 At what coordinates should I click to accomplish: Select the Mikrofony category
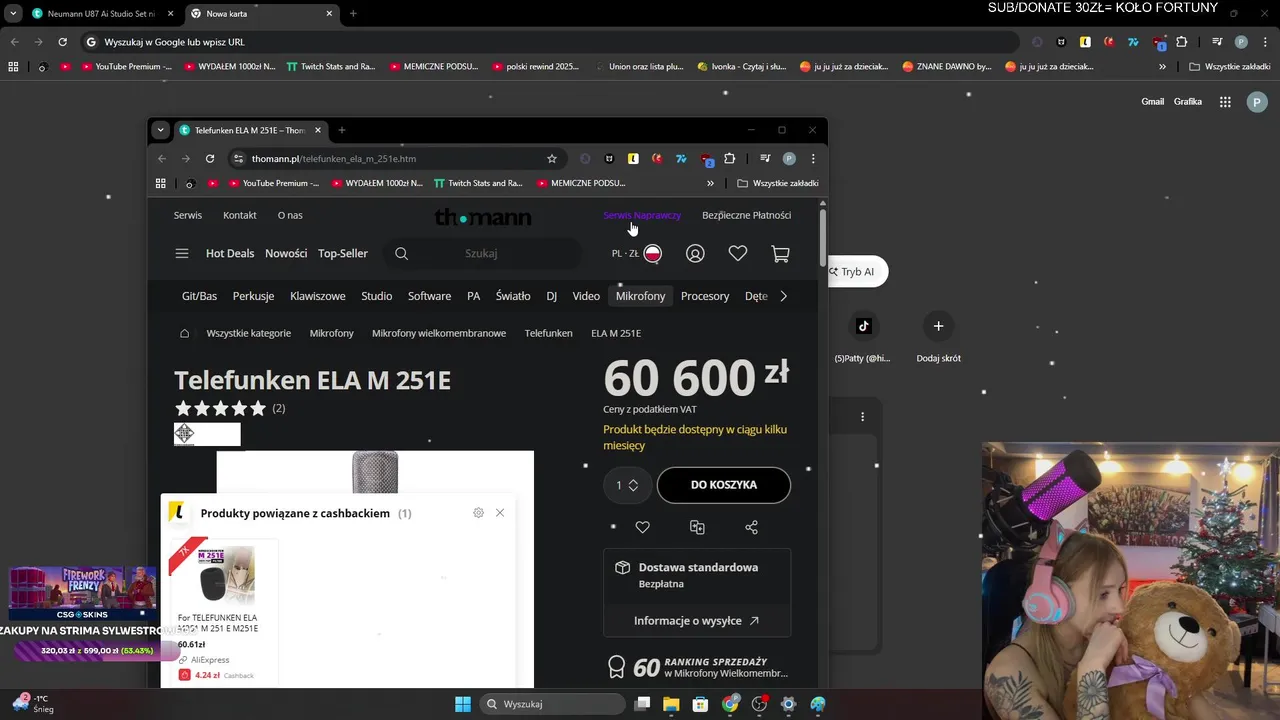(640, 296)
